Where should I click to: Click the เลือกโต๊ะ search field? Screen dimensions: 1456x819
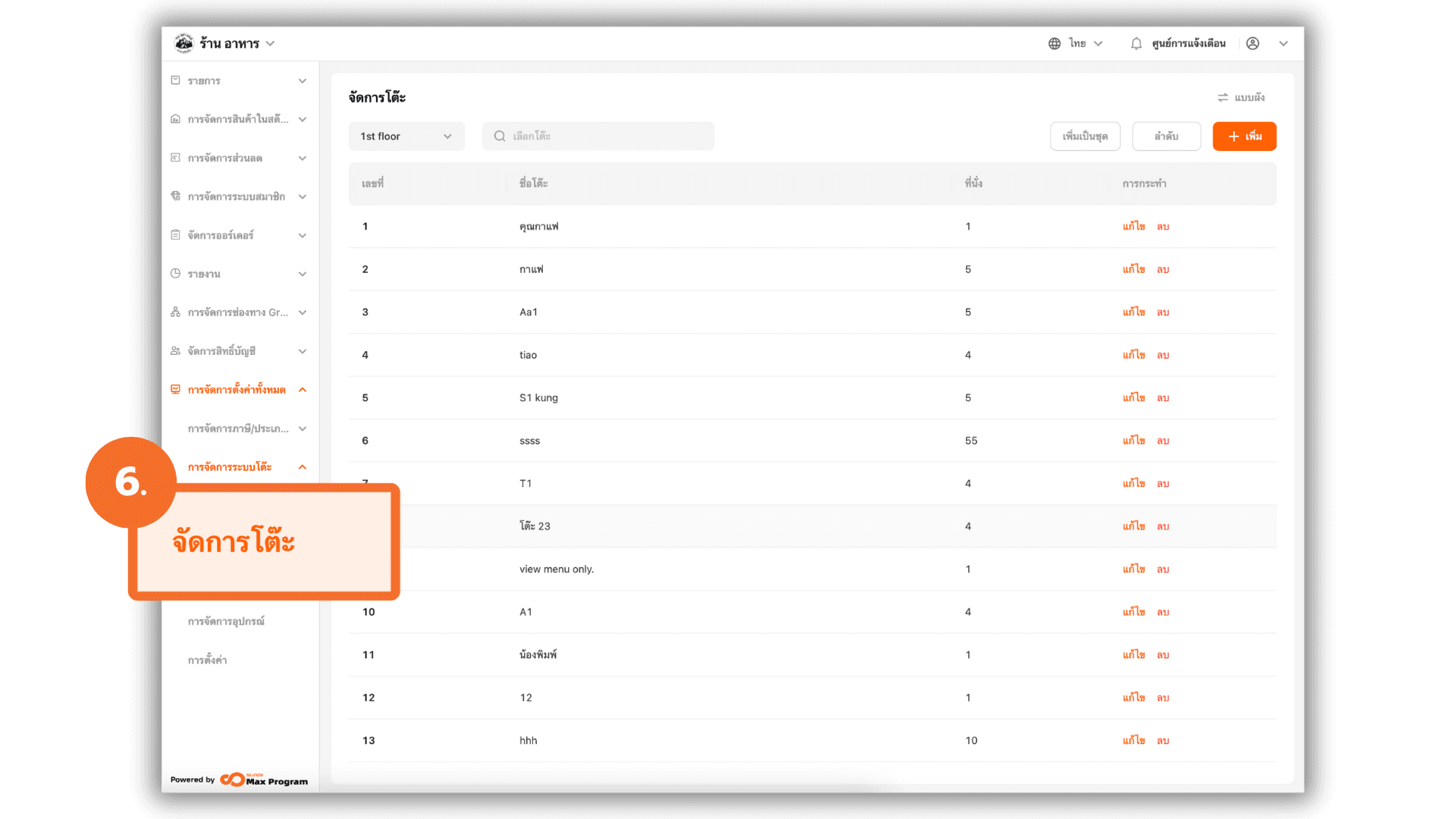pos(598,136)
